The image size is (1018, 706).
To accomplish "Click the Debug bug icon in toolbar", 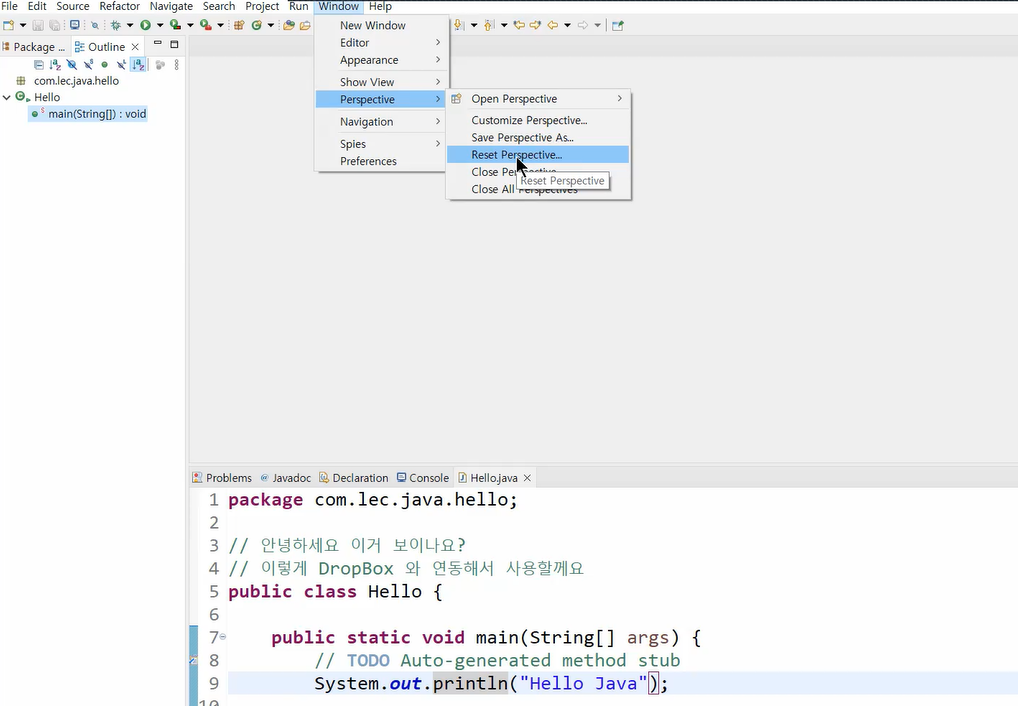I will coord(116,25).
